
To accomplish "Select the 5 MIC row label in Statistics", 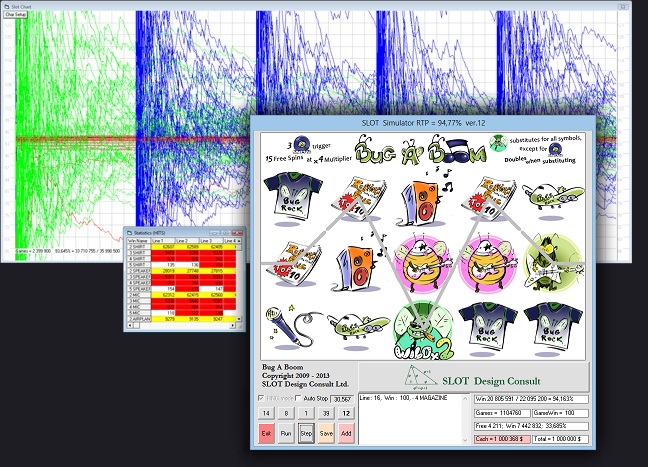I will coord(139,313).
